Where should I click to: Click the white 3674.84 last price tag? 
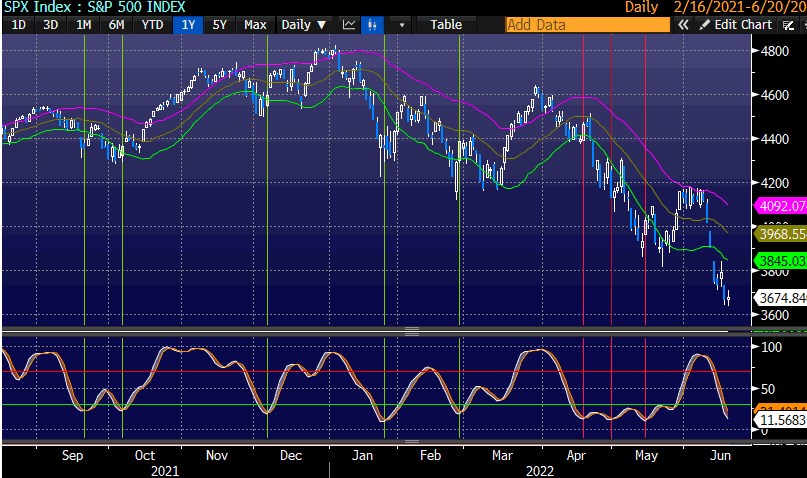pos(780,297)
